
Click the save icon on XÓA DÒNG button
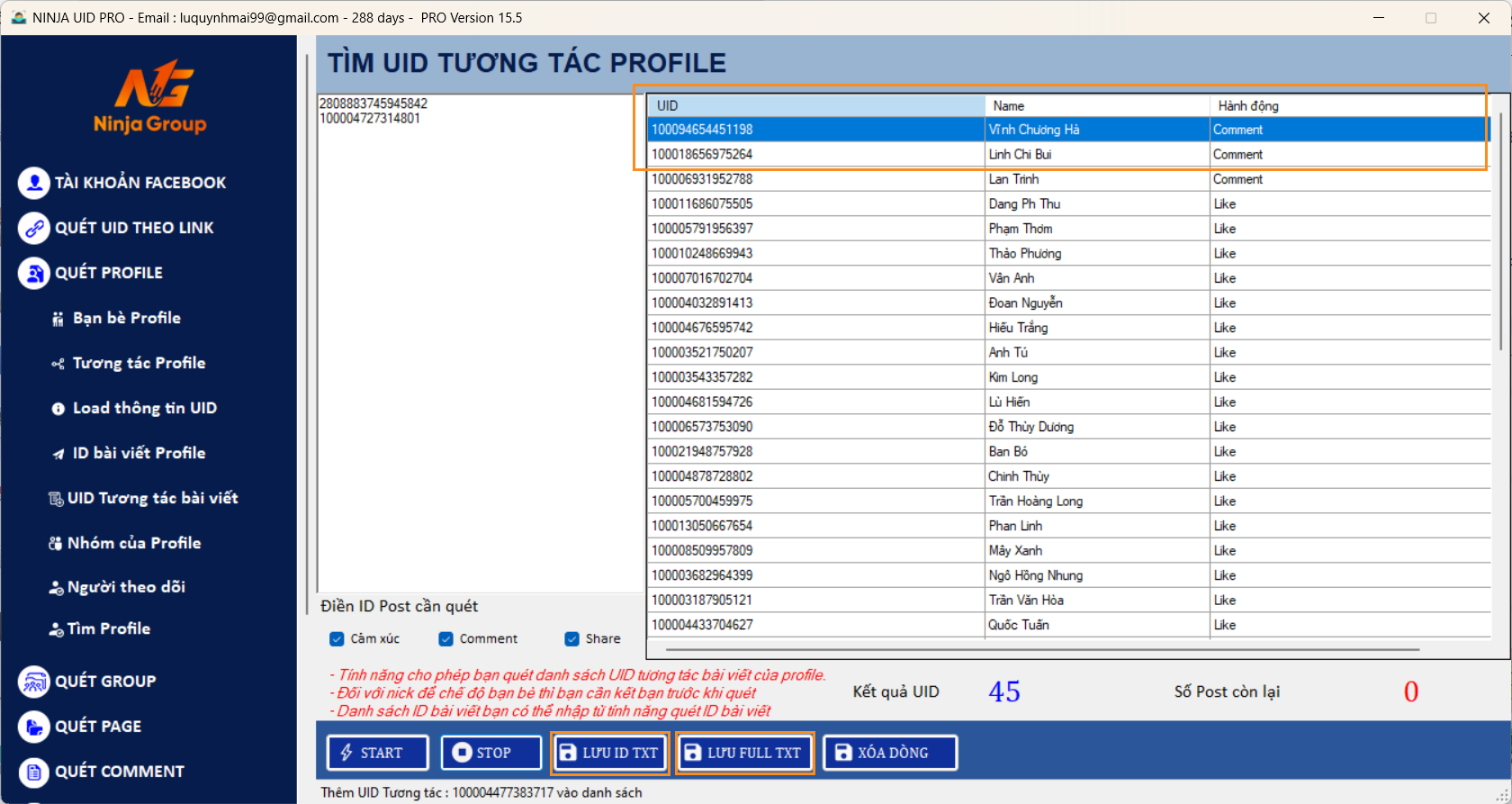(x=843, y=753)
